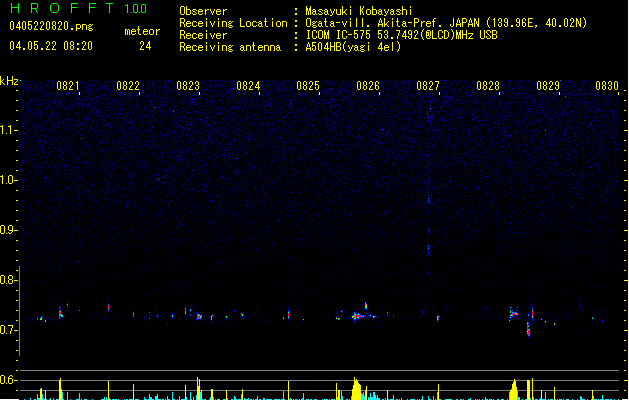629x400 pixels.
Task: Click the HROFFT 1.0.0 title text
Action: coord(78,8)
